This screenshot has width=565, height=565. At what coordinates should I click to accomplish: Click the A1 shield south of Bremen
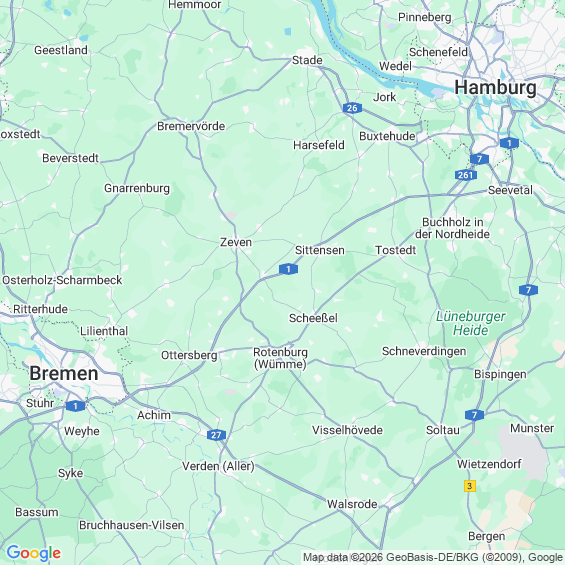click(75, 406)
